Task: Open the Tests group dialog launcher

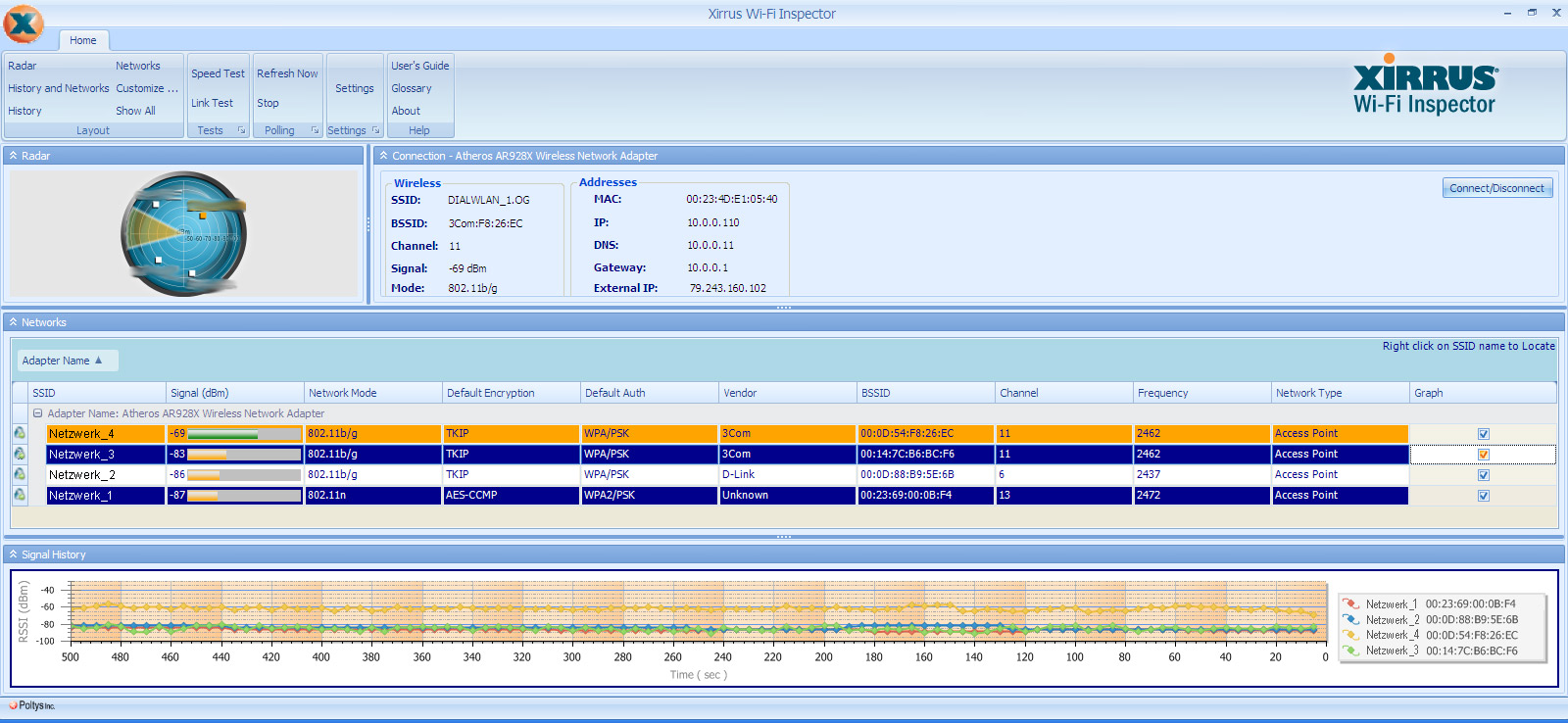Action: [241, 130]
